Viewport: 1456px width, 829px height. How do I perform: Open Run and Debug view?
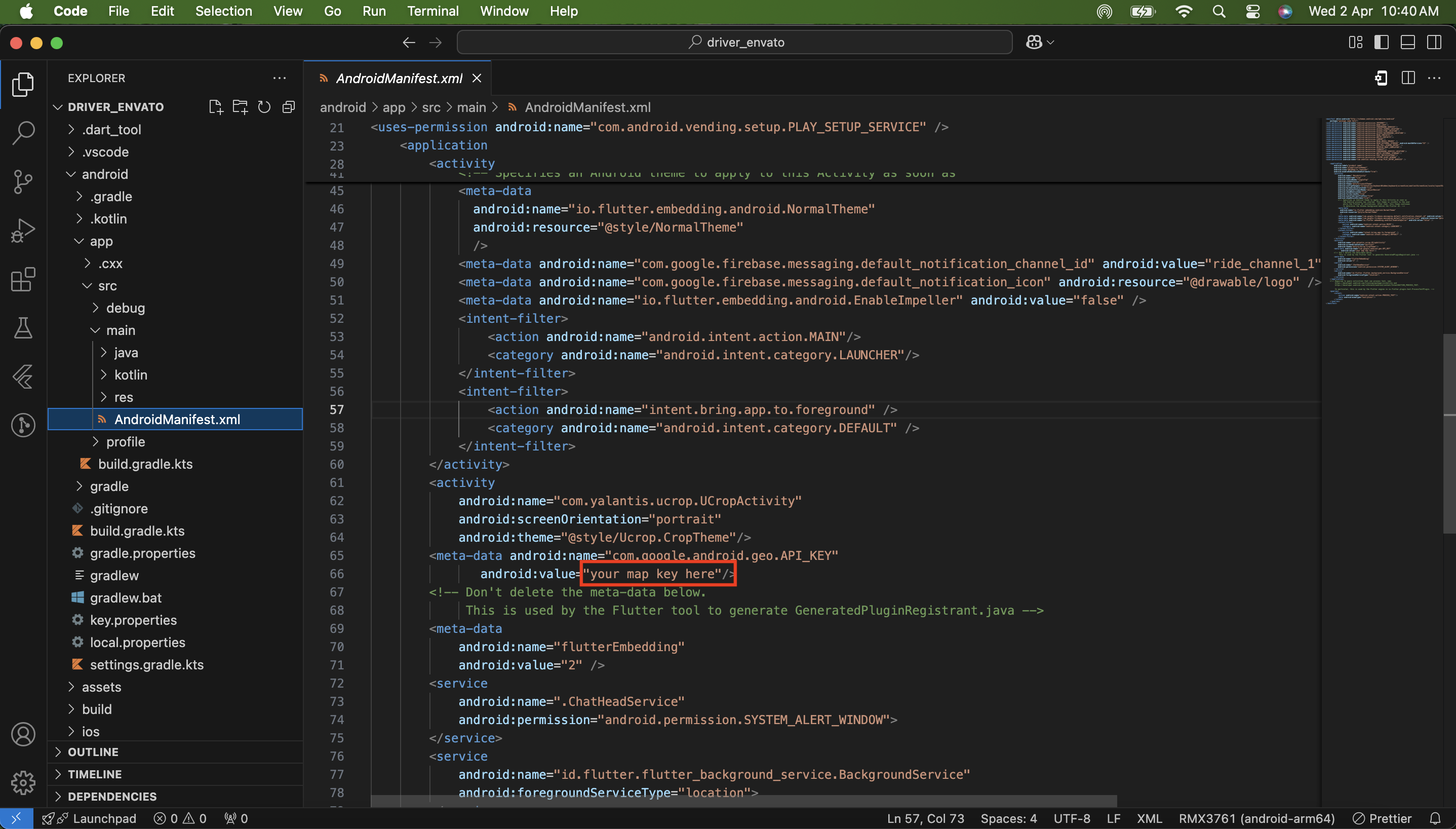pos(23,231)
